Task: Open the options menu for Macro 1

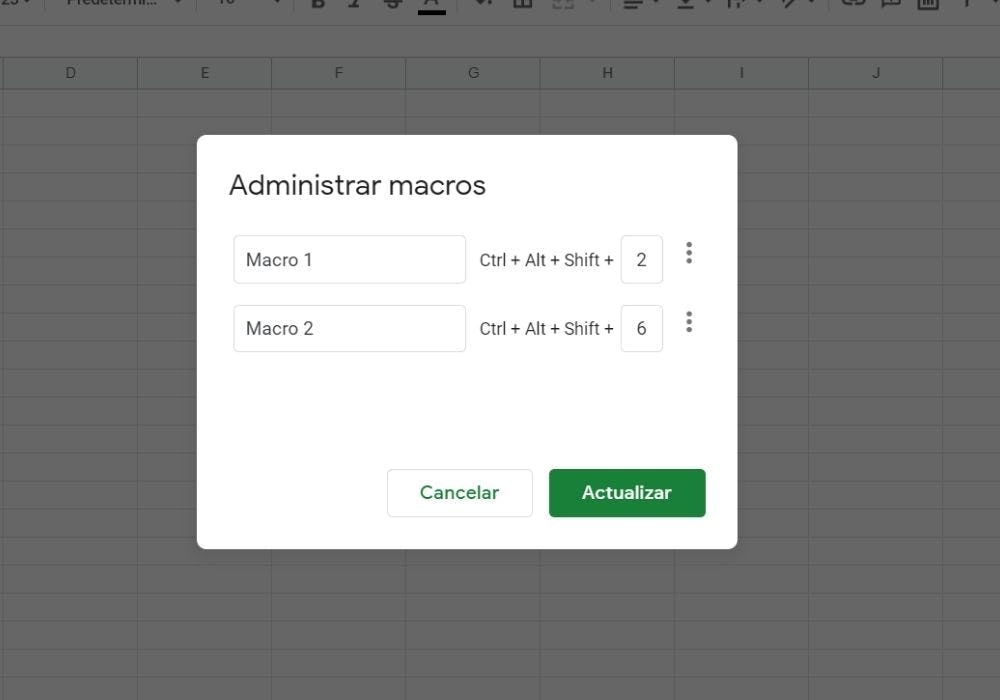Action: point(689,253)
